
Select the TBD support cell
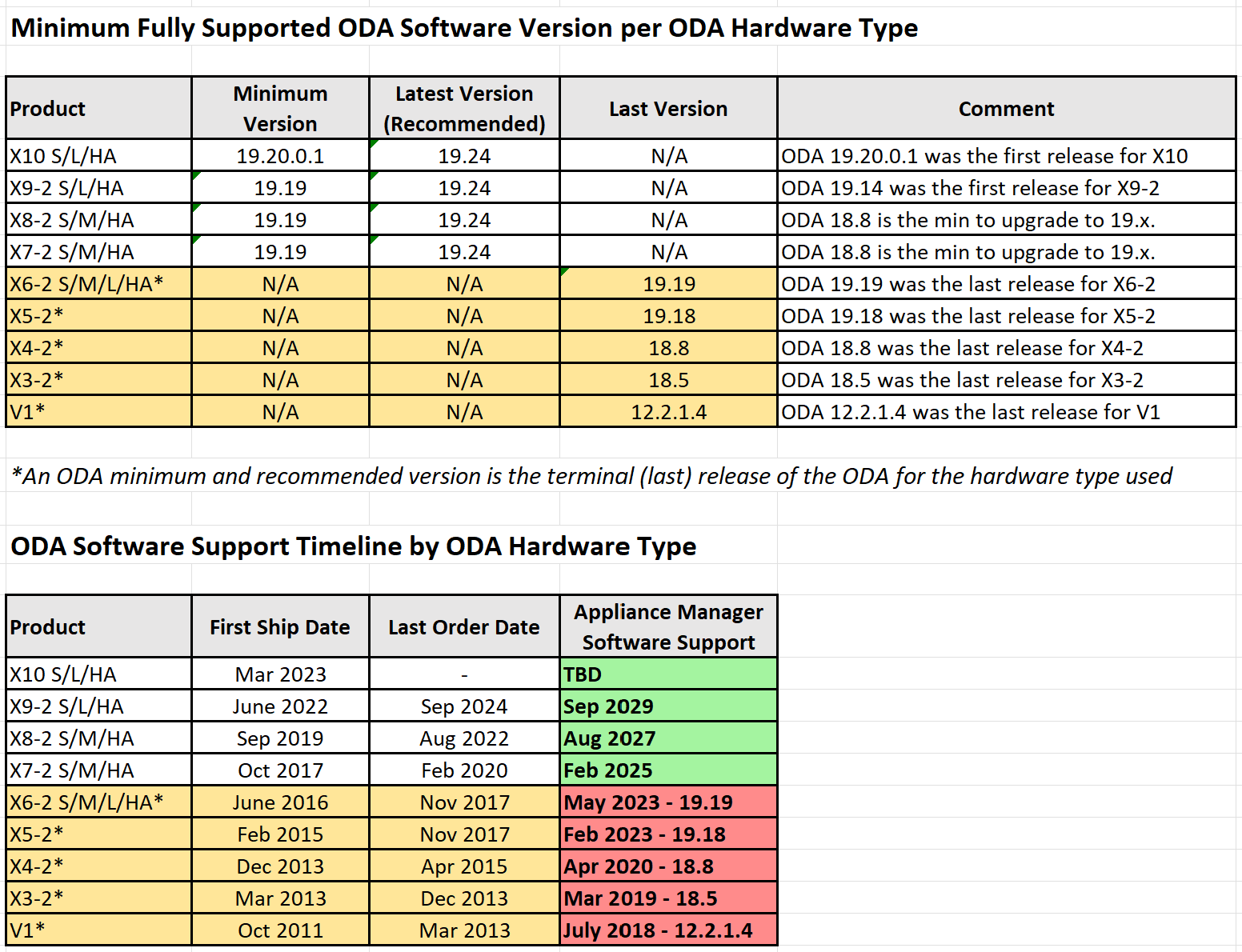(x=668, y=674)
